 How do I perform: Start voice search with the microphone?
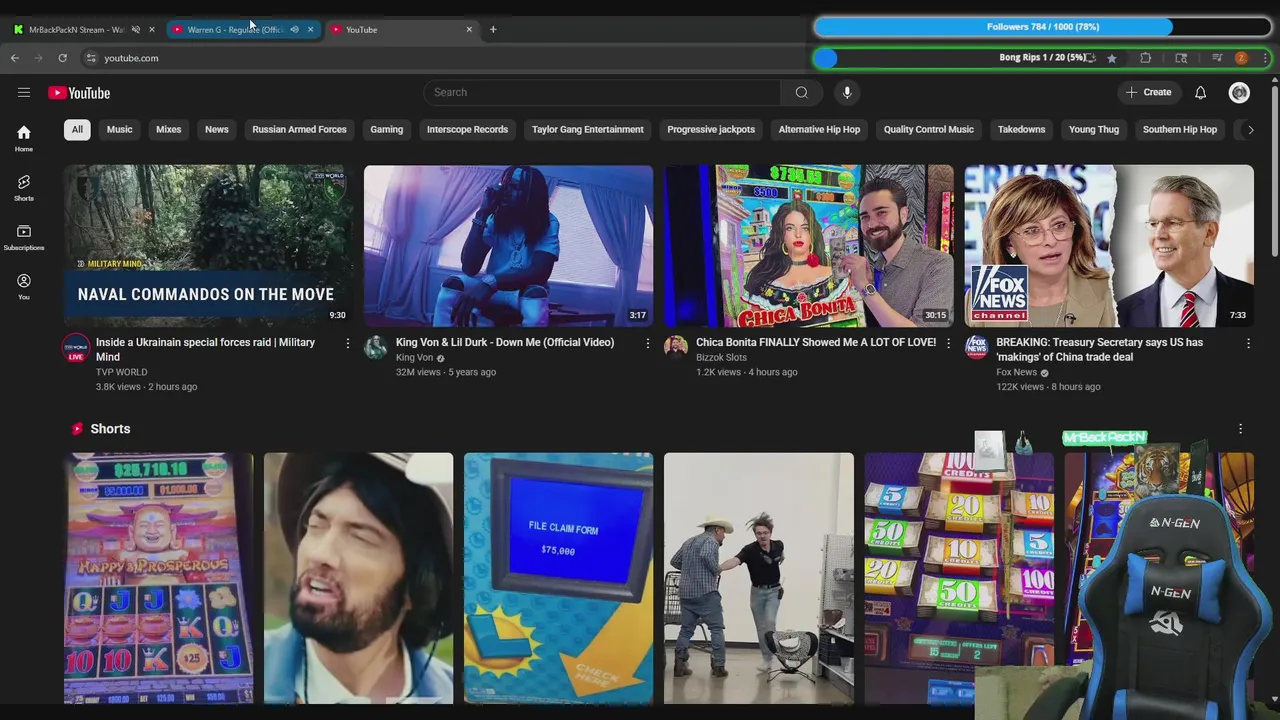(x=847, y=92)
